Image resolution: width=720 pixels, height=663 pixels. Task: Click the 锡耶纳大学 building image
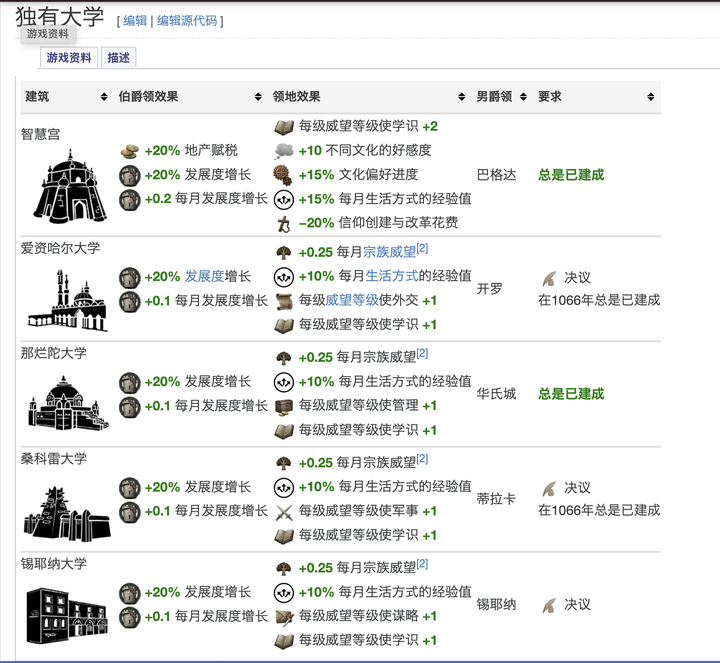pos(67,615)
